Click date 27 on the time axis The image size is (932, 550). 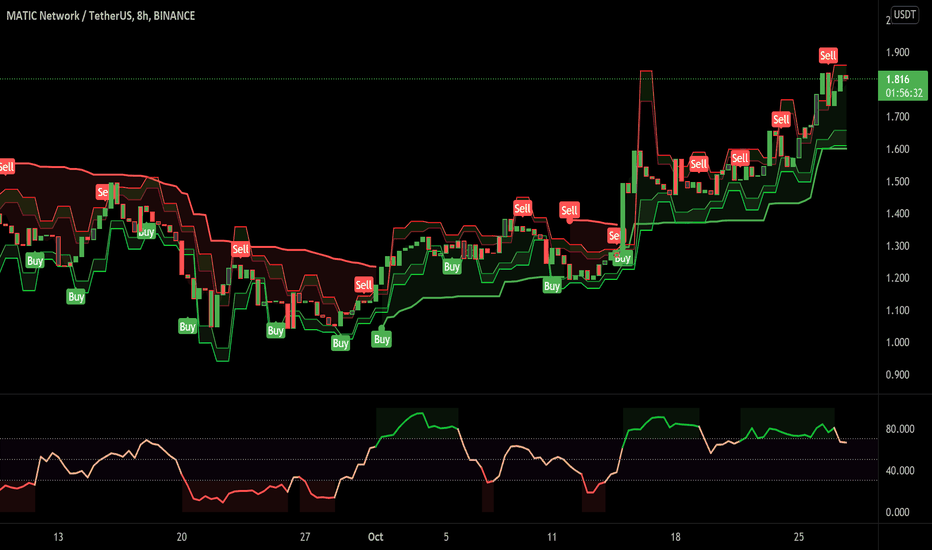point(305,537)
